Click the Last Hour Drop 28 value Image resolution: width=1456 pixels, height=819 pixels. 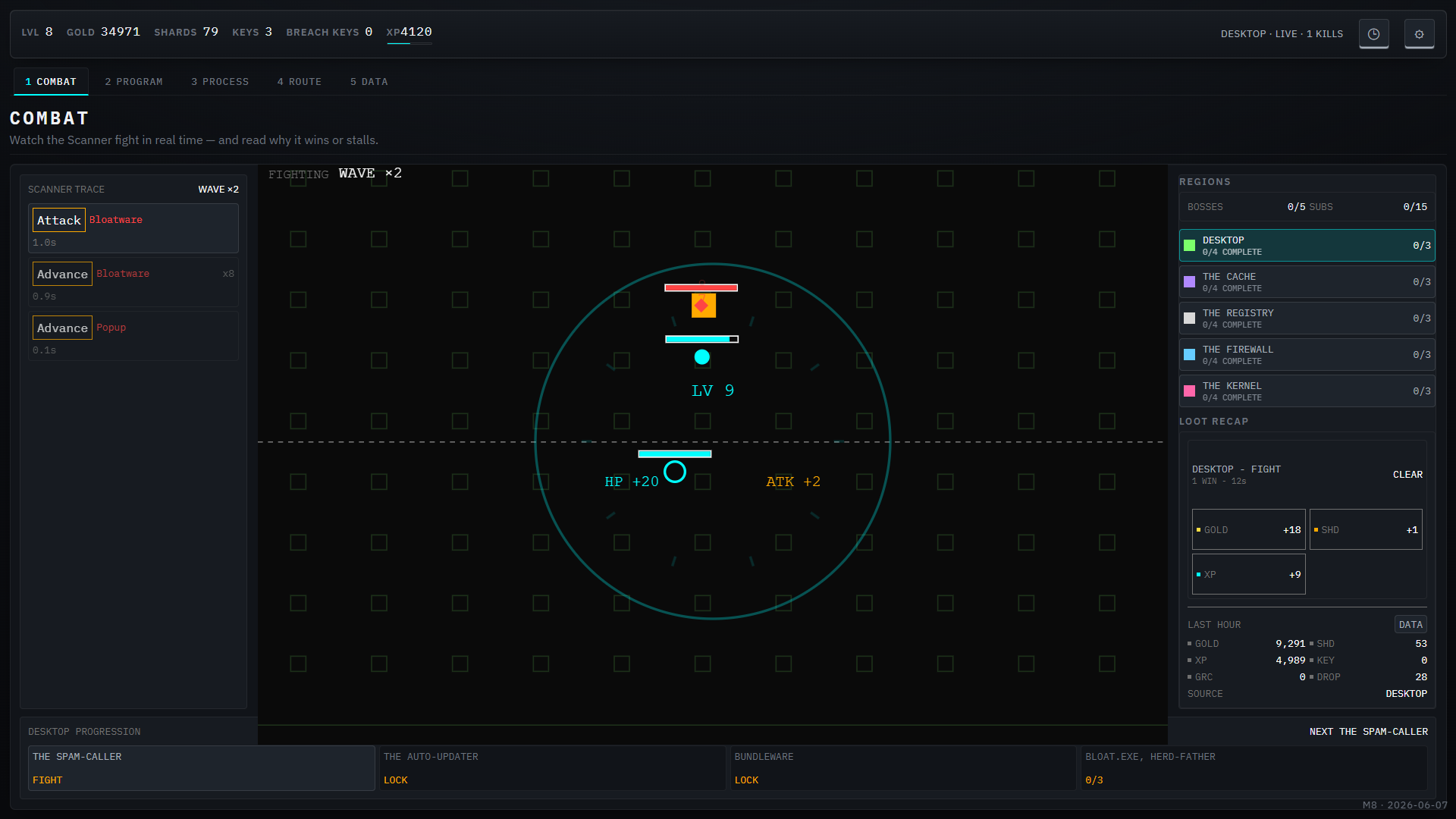[x=1421, y=677]
